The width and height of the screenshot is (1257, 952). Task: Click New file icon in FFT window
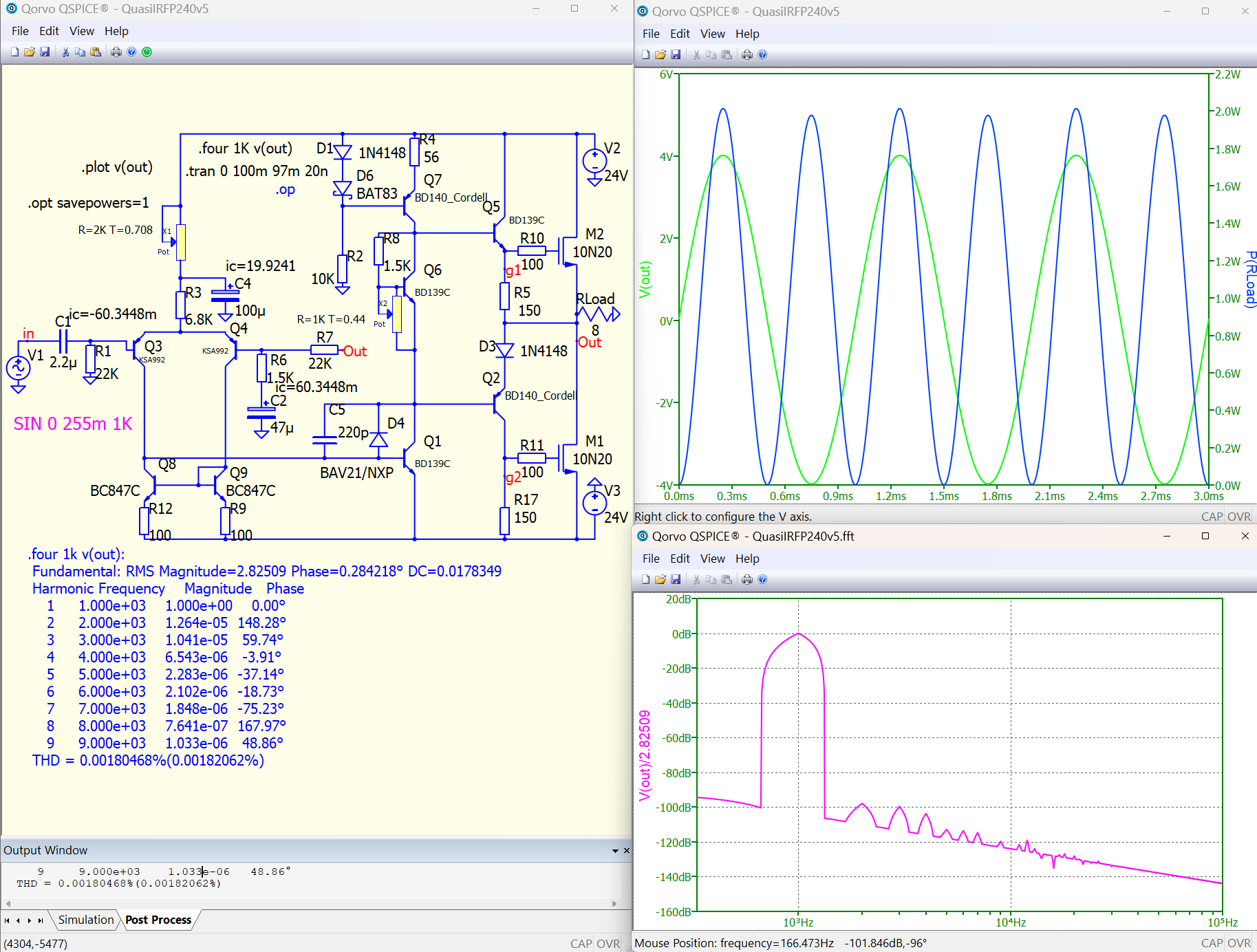pos(645,579)
